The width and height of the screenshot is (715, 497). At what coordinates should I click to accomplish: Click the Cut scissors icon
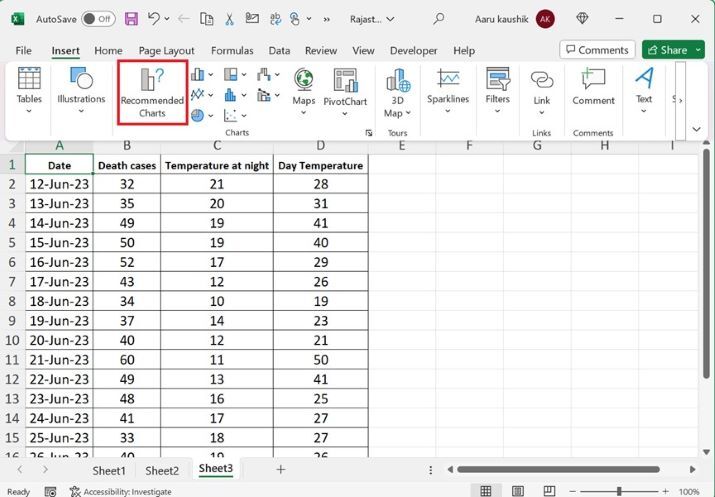229,19
